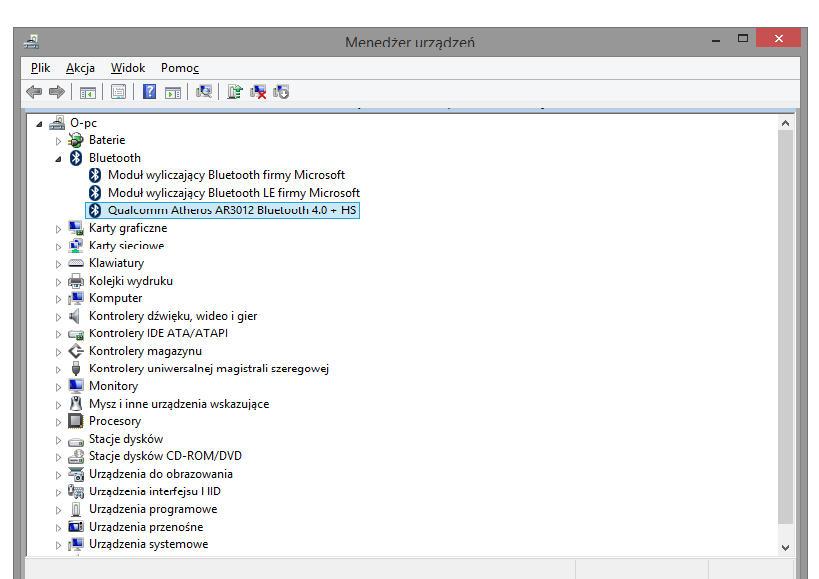Click the Back arrow in toolbar
Image resolution: width=819 pixels, height=579 pixels.
(x=34, y=92)
